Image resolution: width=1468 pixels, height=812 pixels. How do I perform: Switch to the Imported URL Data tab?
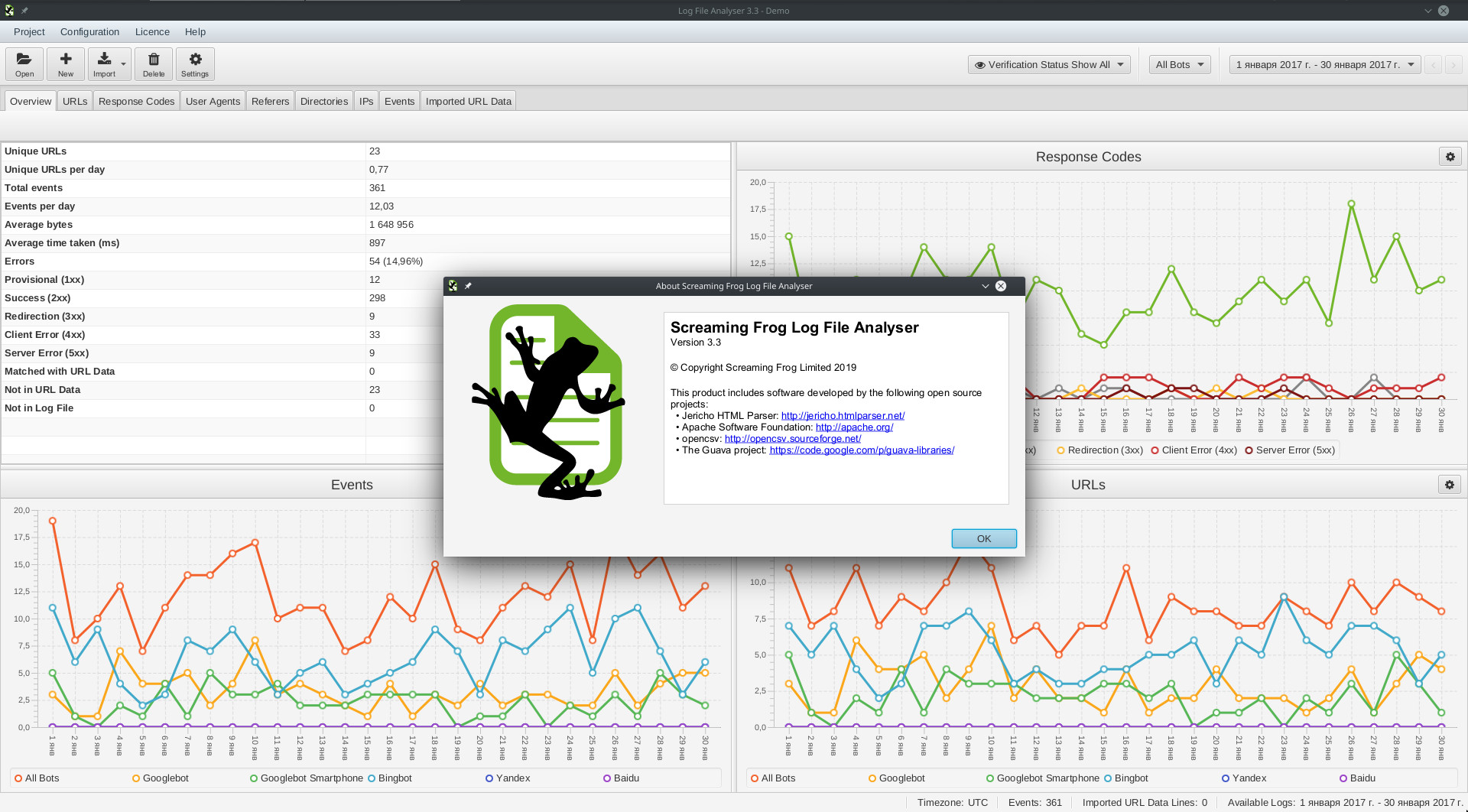(x=468, y=101)
